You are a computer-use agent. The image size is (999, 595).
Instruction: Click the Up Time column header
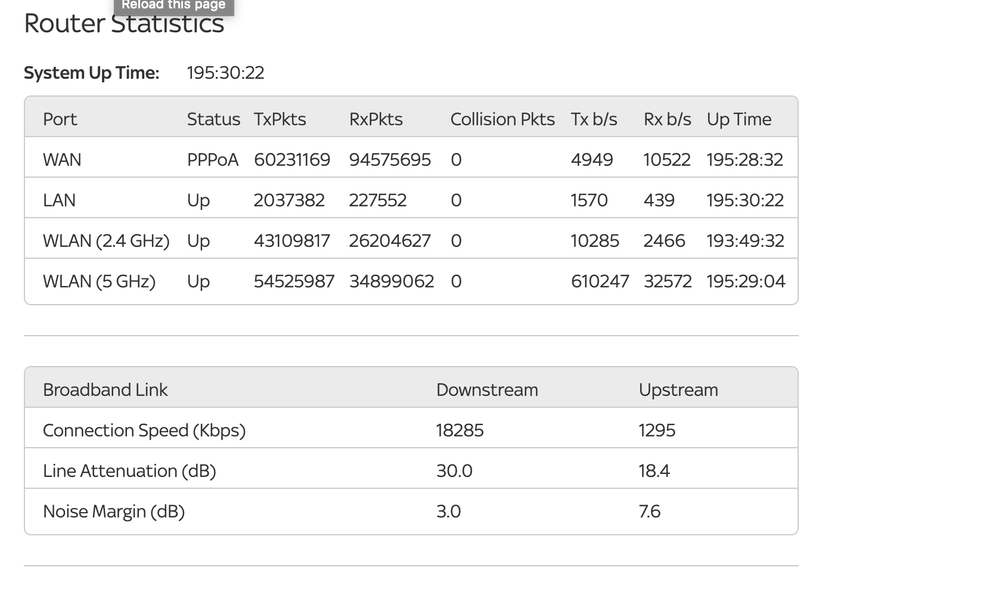(x=739, y=119)
